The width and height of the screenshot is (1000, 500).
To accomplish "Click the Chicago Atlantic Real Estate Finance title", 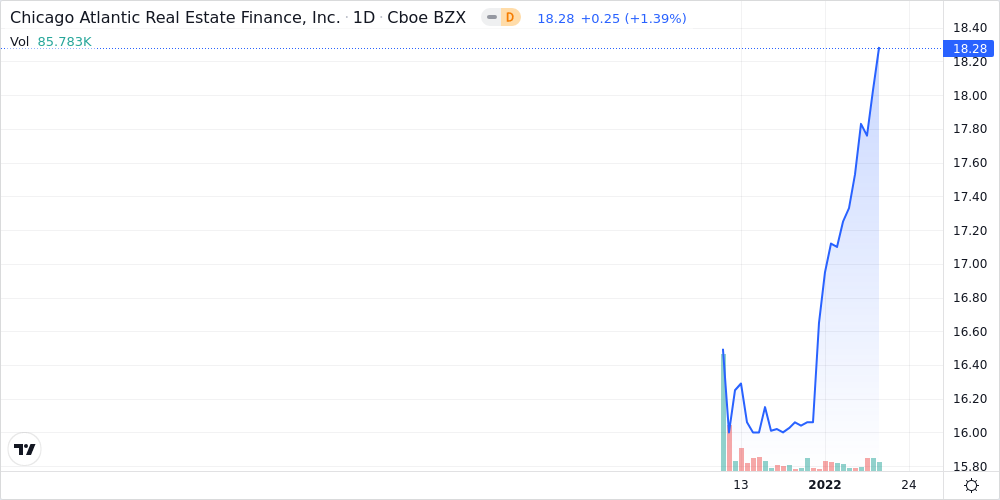I will (175, 18).
